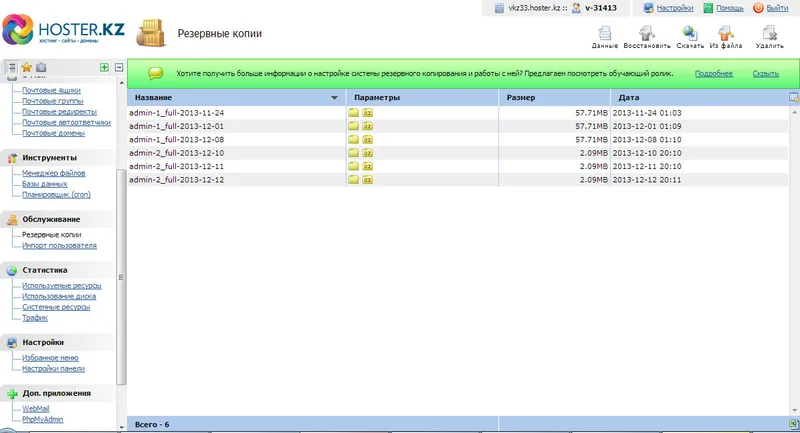This screenshot has height=433, width=800.
Task: Open Системные ресурсы menu item
Action: click(56, 308)
